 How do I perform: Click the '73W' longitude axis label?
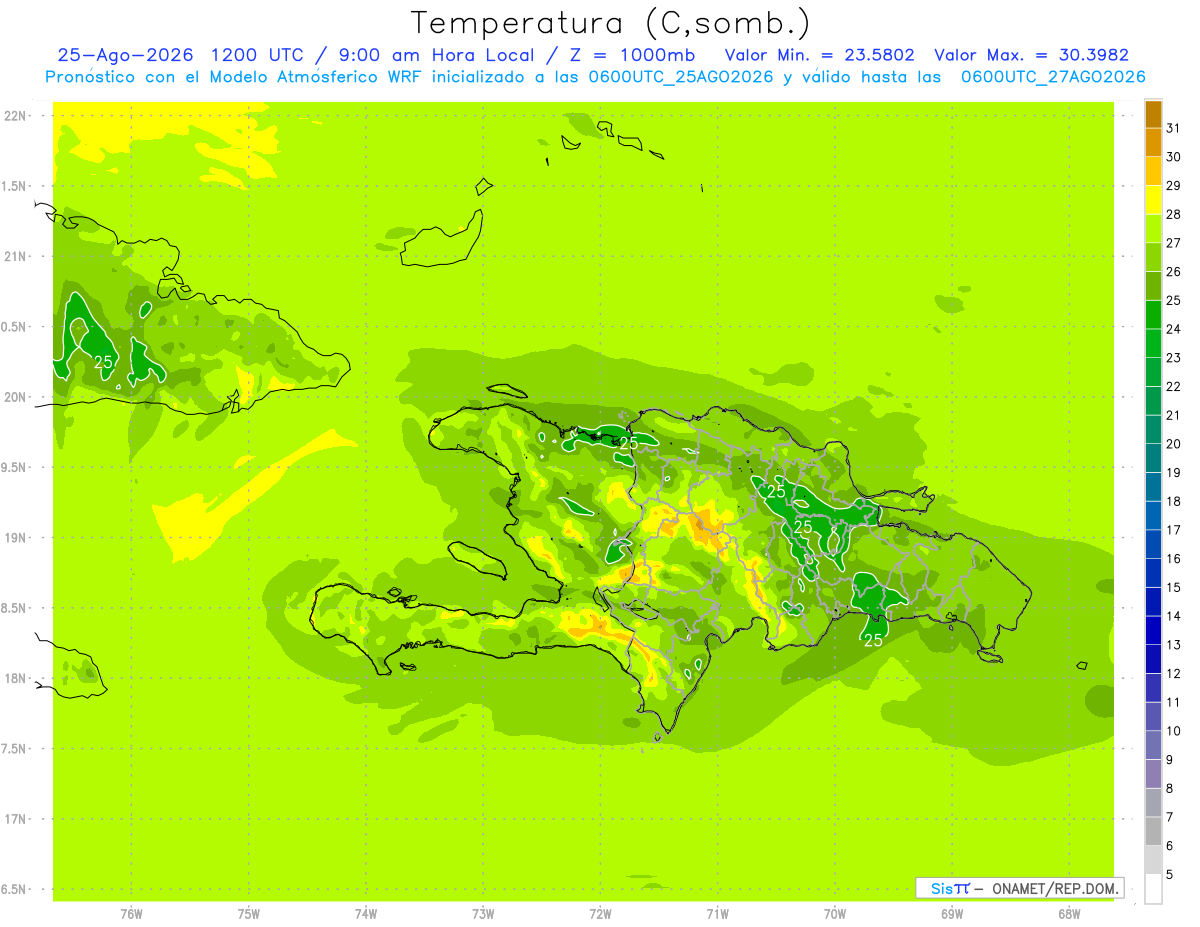483,914
